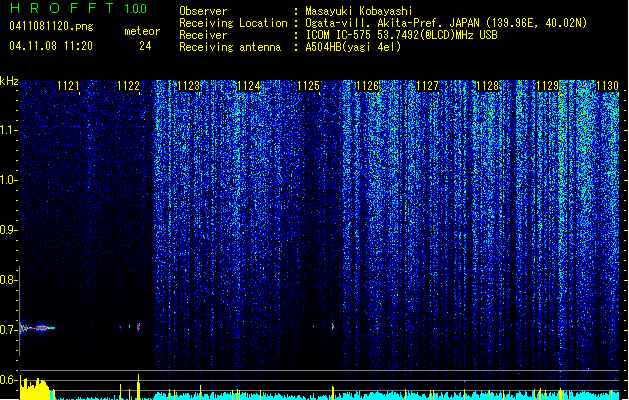Click the Observer field label
Image resolution: width=629 pixels, height=400 pixels.
[203, 11]
